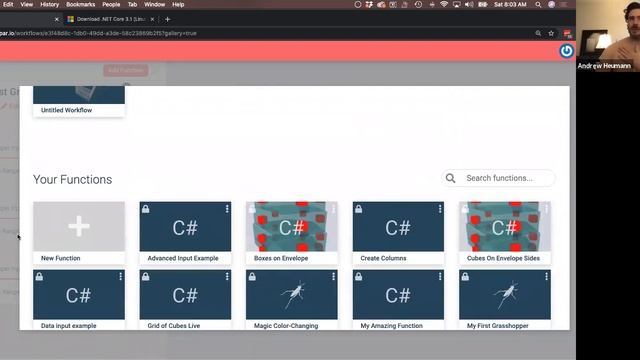Open the Help menu
The width and height of the screenshot is (640, 360).
point(178,4)
